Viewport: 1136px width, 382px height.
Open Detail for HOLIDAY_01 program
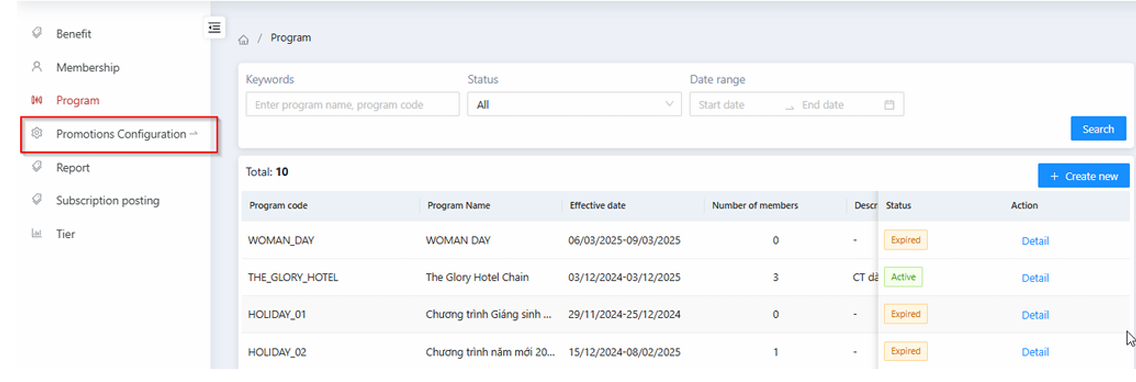click(1035, 315)
